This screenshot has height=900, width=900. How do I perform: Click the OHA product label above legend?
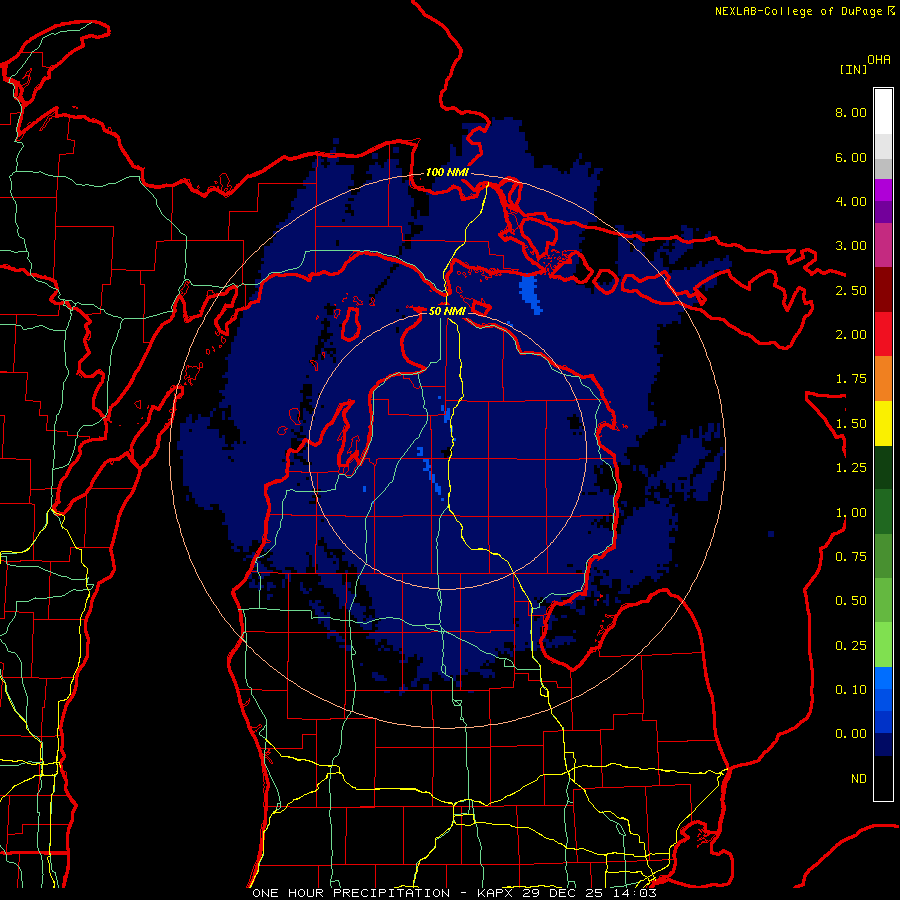pos(879,59)
